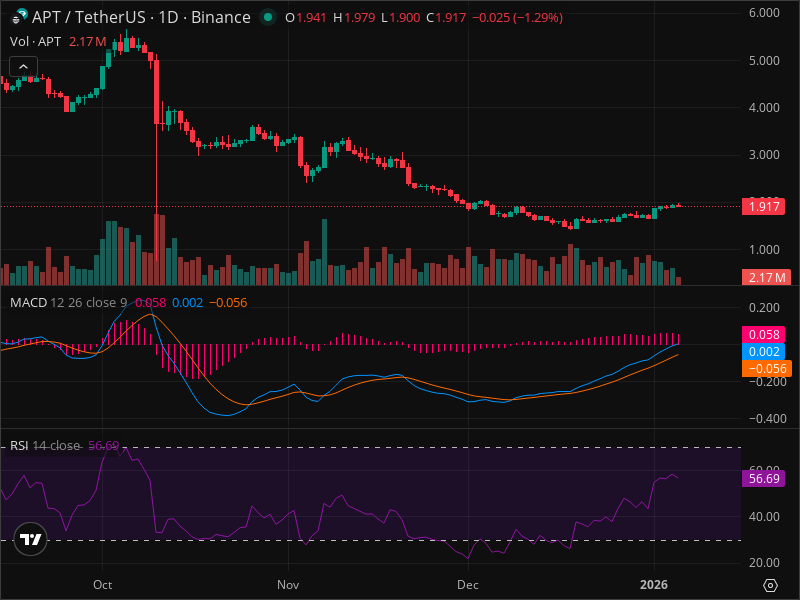Click the 5.000 price scale label
The image size is (800, 600).
(764, 61)
